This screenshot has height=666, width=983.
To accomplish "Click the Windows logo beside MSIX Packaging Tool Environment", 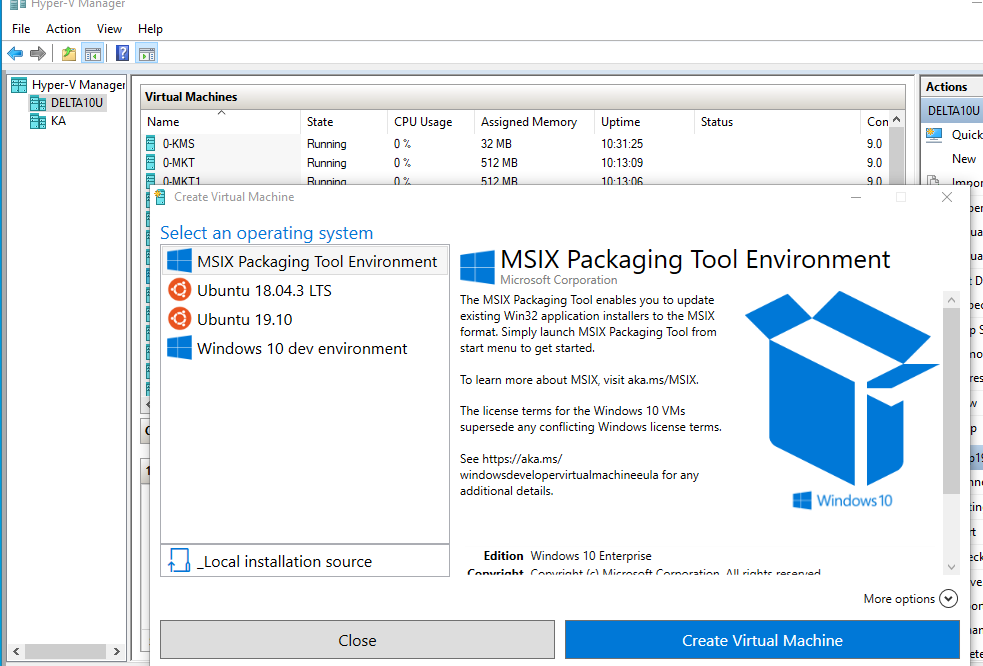I will tap(179, 261).
